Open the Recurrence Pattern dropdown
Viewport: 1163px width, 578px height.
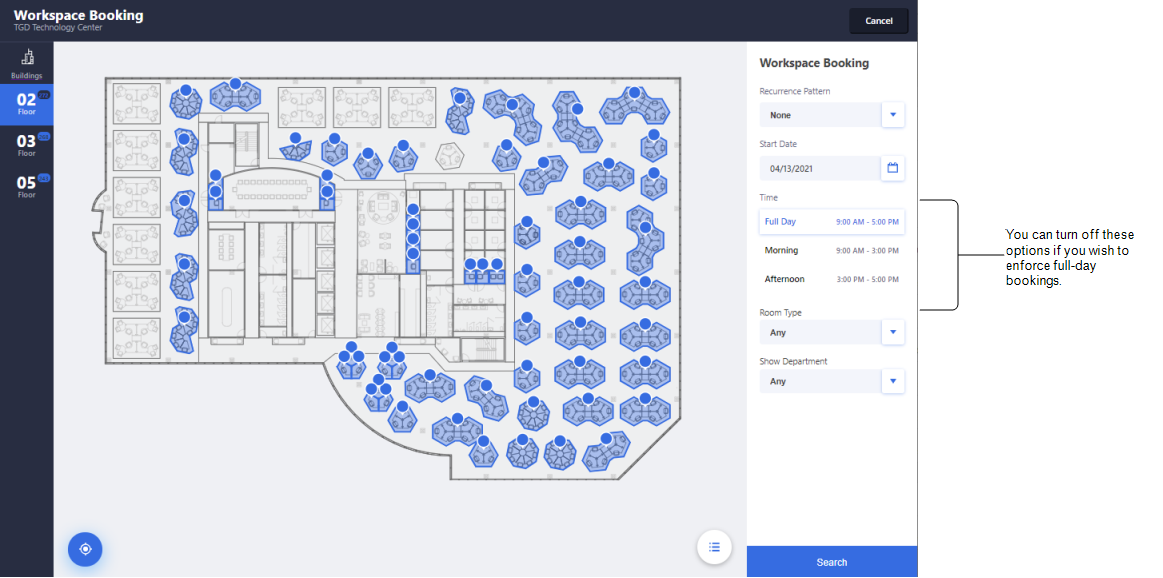click(892, 114)
